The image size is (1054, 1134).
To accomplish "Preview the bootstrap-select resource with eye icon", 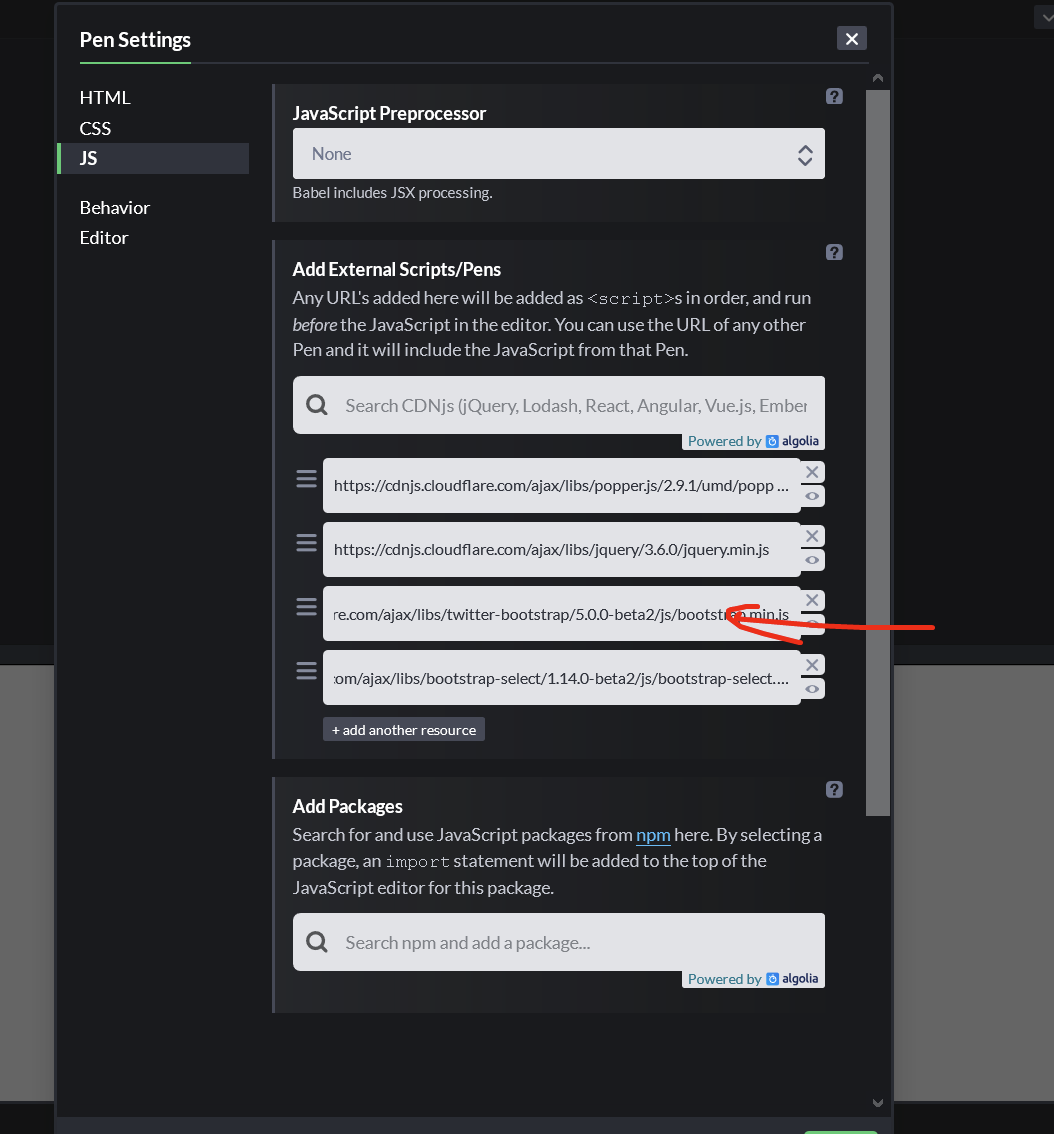I will point(812,688).
